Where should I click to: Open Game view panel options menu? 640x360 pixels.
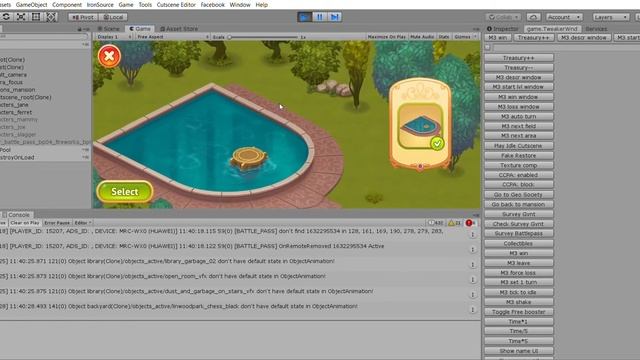pos(476,29)
